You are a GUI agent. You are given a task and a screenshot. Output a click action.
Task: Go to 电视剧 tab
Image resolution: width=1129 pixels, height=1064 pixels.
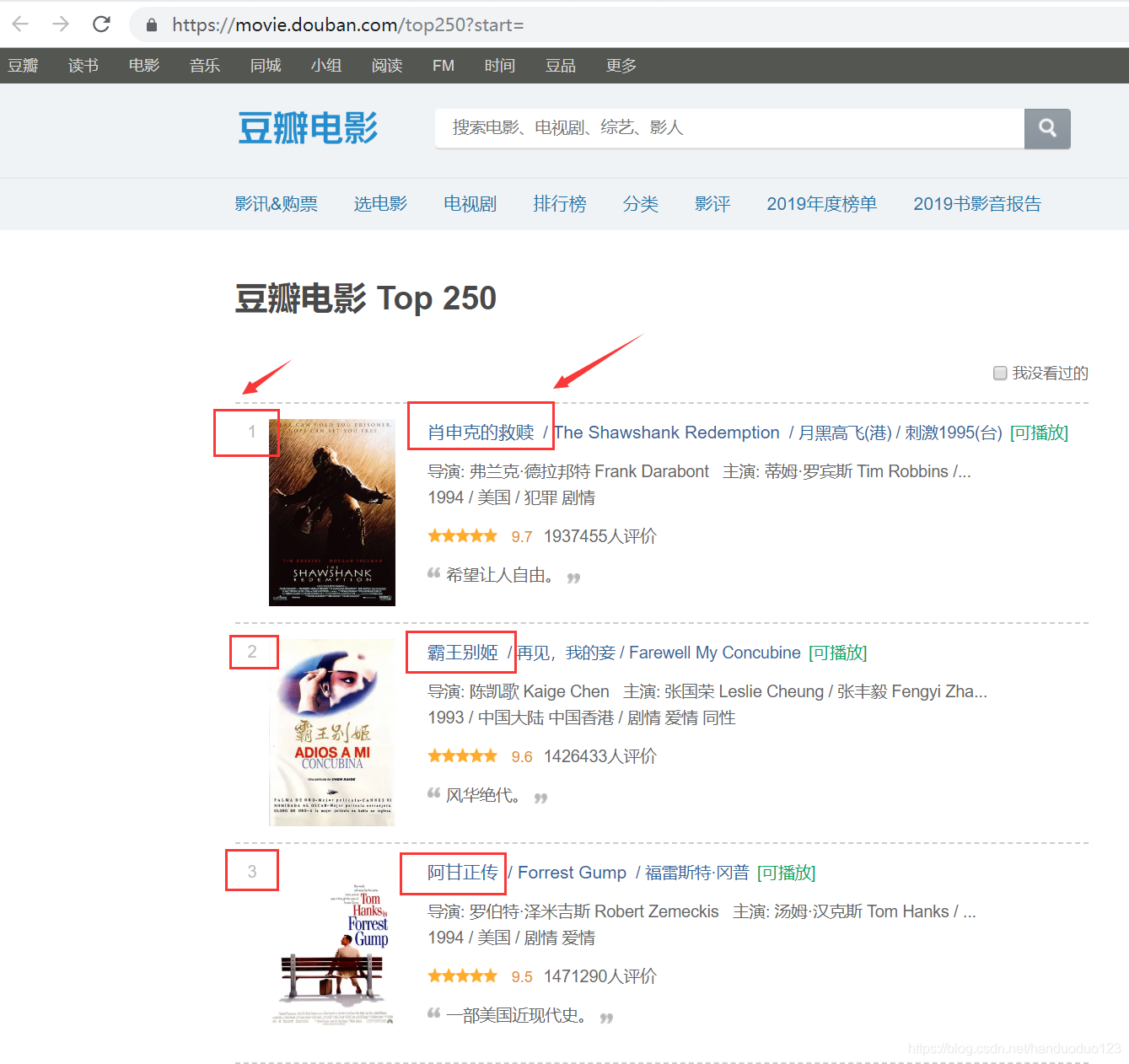[x=470, y=204]
